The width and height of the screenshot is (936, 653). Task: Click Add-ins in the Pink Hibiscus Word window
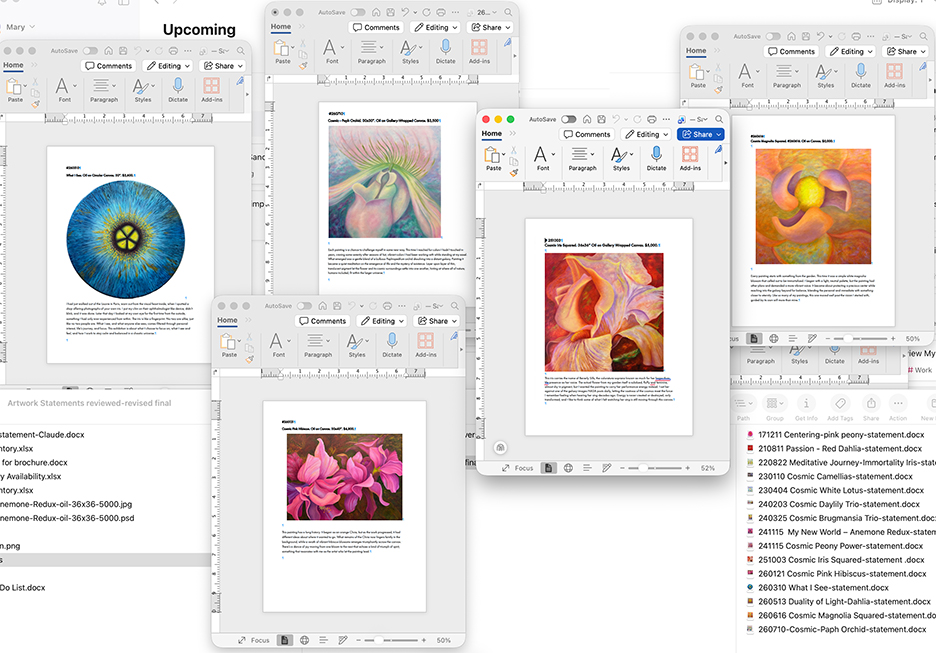click(x=426, y=346)
